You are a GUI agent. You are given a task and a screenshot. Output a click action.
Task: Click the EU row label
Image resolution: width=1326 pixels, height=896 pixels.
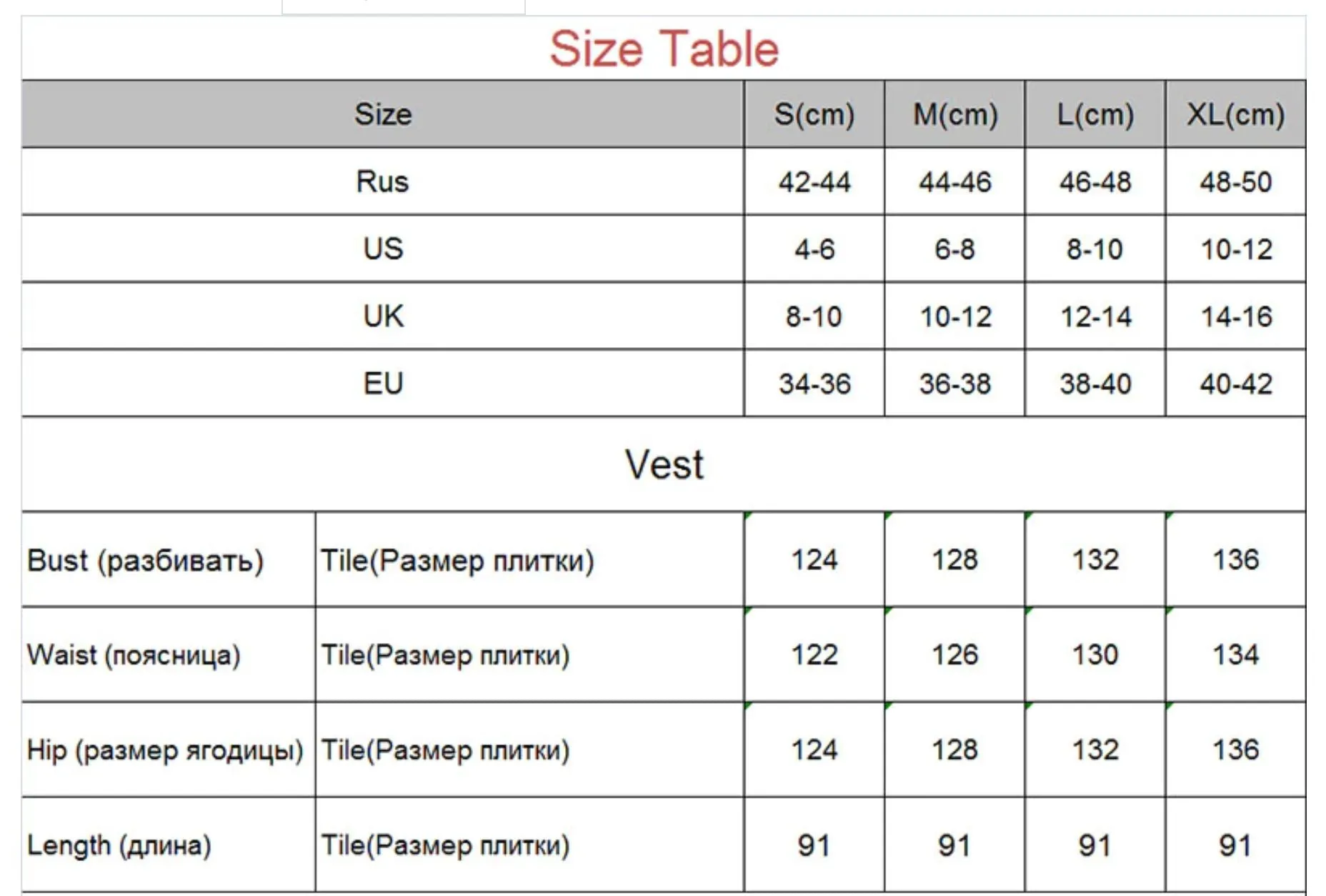click(x=383, y=383)
